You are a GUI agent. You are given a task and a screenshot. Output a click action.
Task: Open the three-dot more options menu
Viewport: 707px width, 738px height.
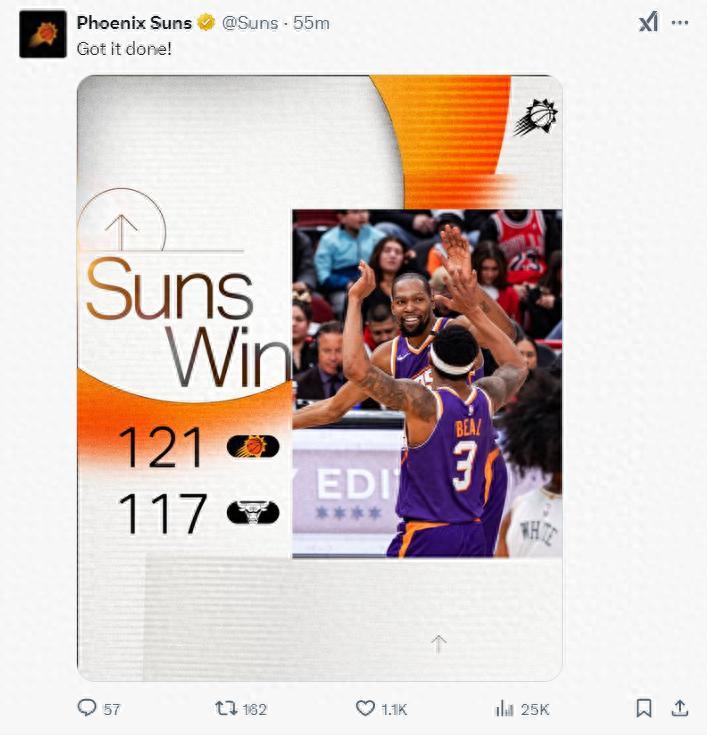[x=680, y=23]
